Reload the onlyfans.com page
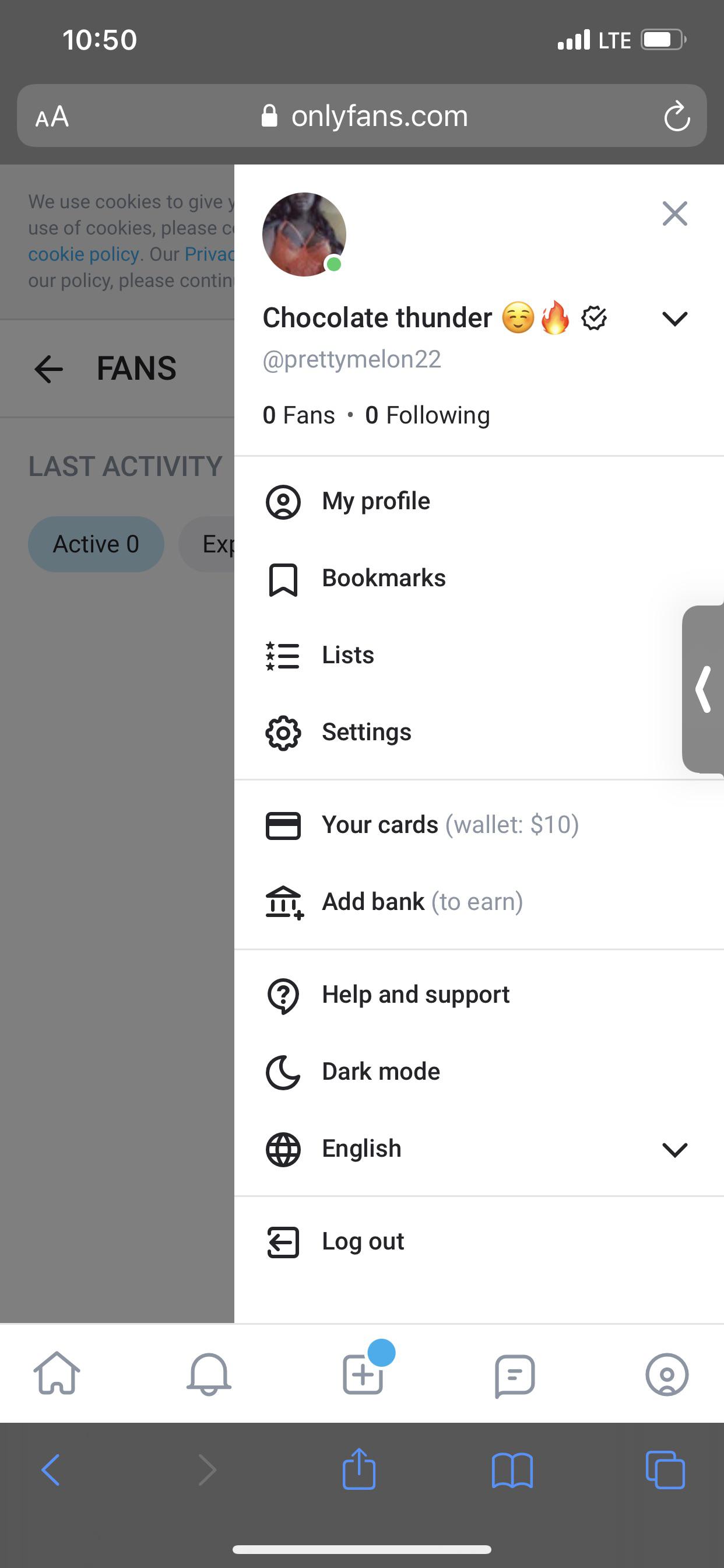Screen dimensions: 724x1568 click(677, 116)
